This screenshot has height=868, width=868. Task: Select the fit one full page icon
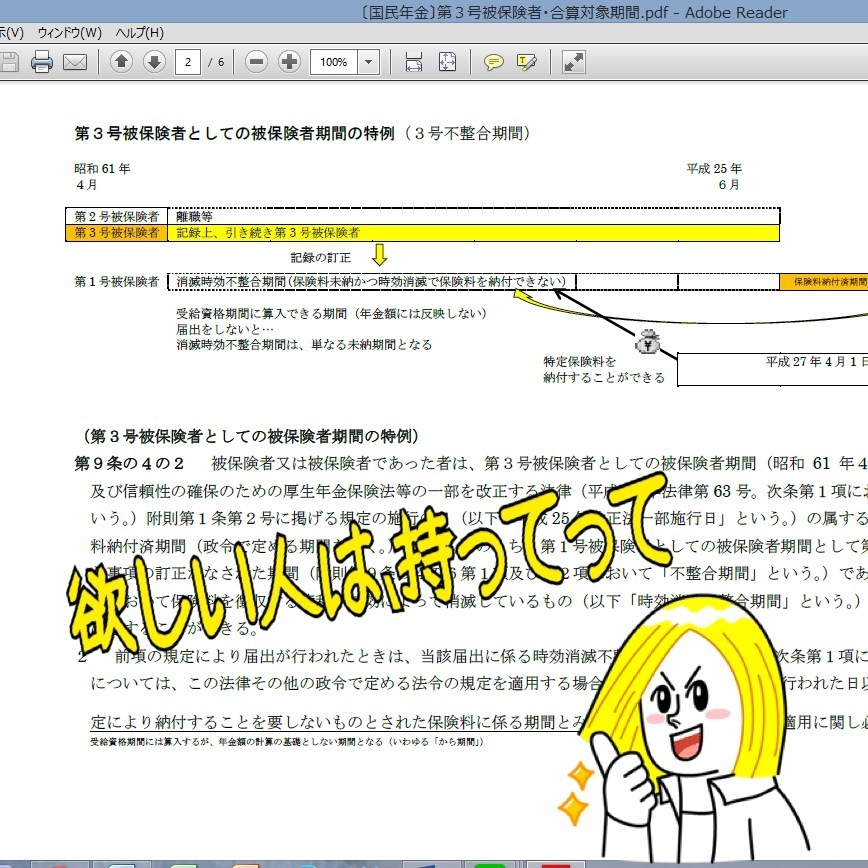pyautogui.click(x=447, y=61)
